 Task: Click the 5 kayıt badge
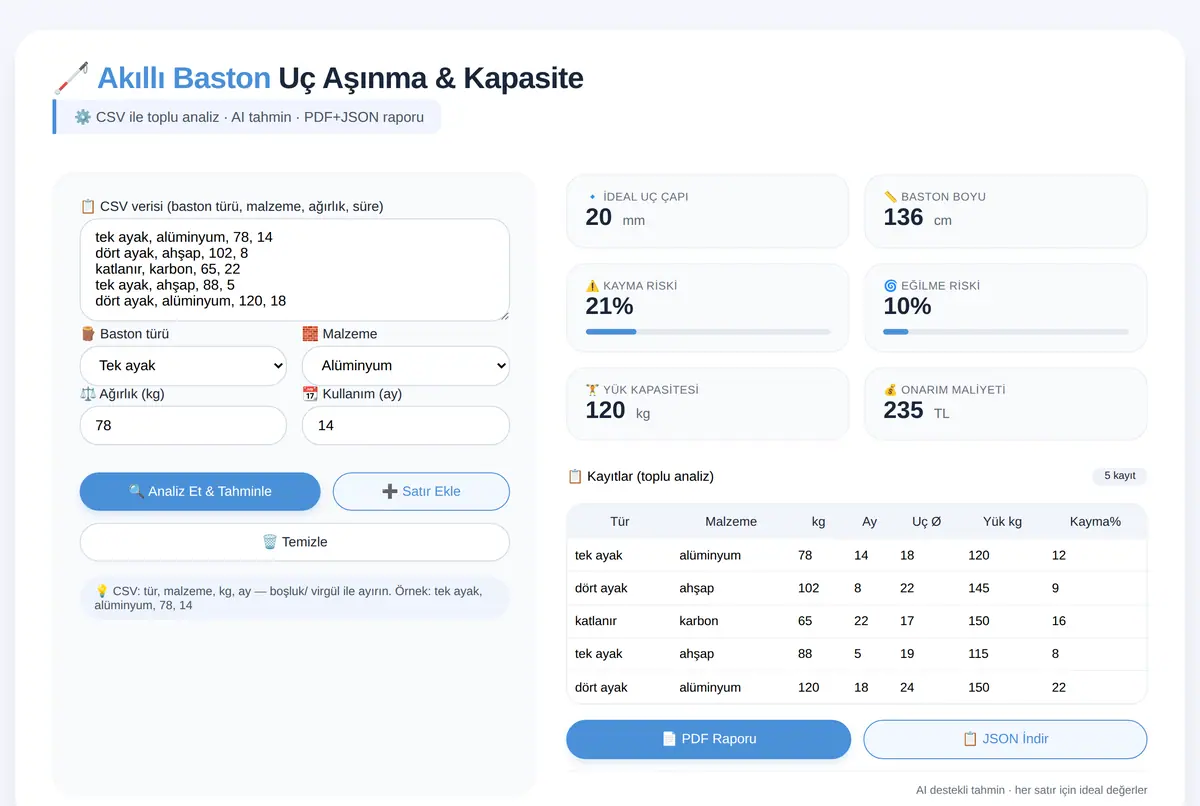coord(1120,476)
